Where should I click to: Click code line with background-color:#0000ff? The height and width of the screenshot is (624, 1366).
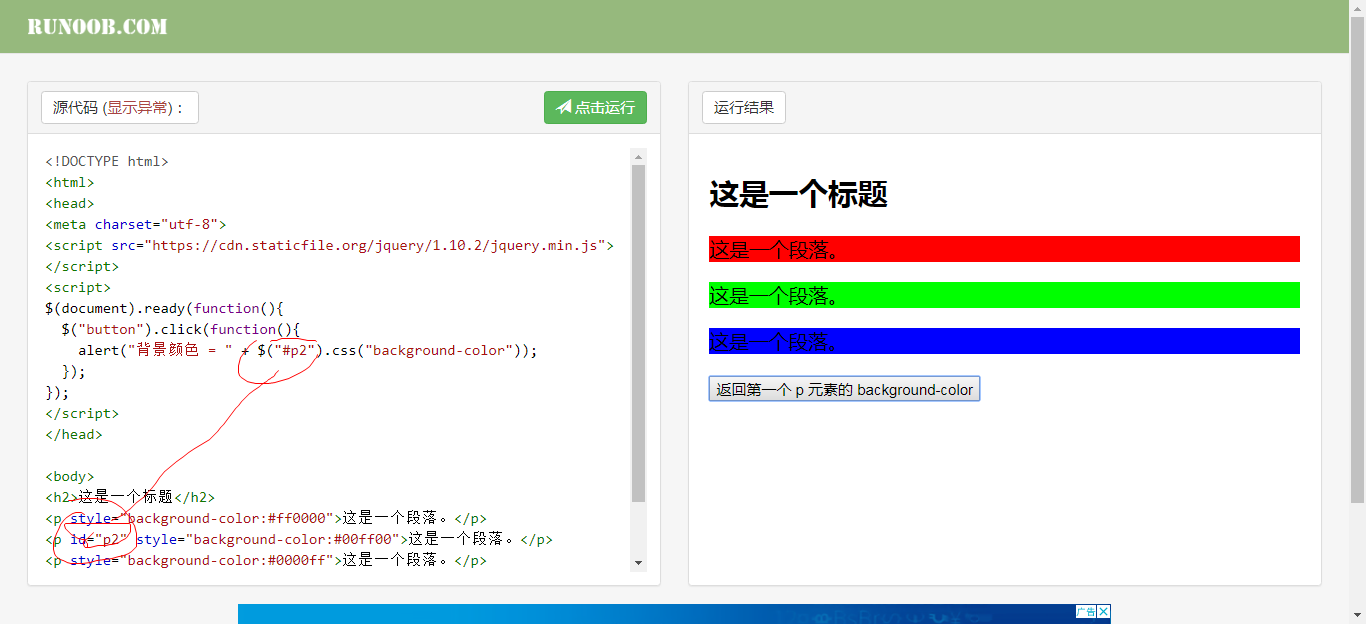266,560
